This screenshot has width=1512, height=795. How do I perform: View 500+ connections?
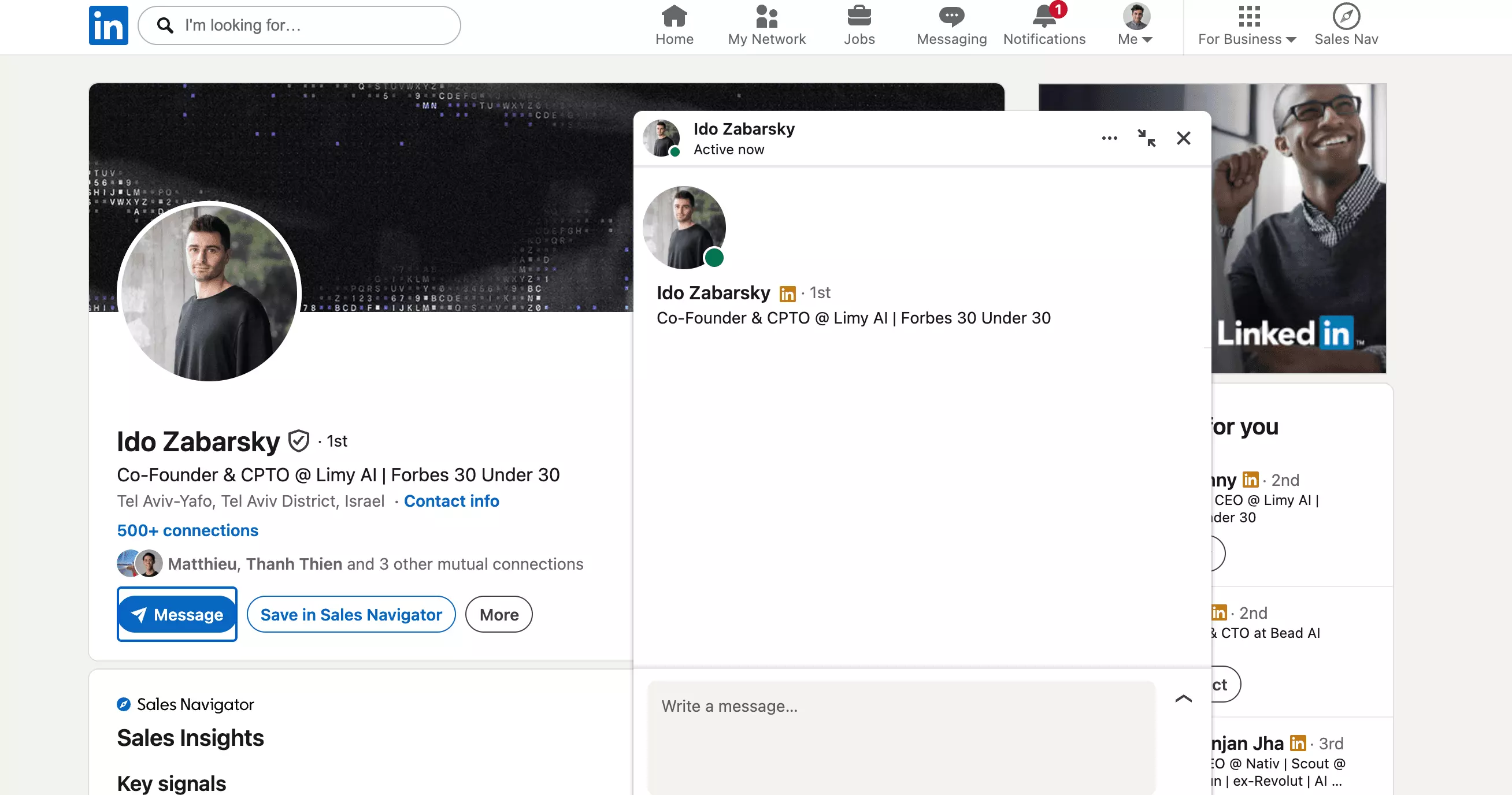[x=187, y=530]
